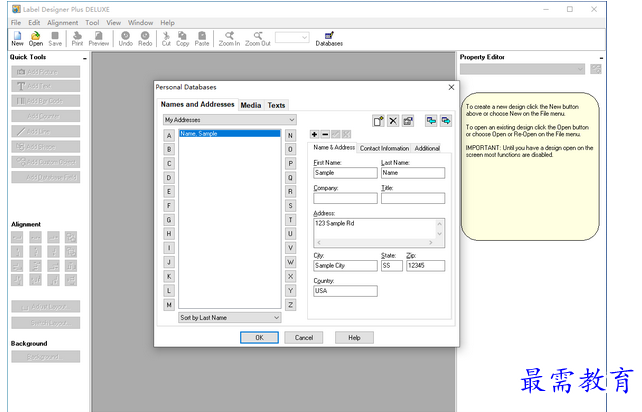Click the export database arrow icon
642x412 pixels.
coord(446,121)
